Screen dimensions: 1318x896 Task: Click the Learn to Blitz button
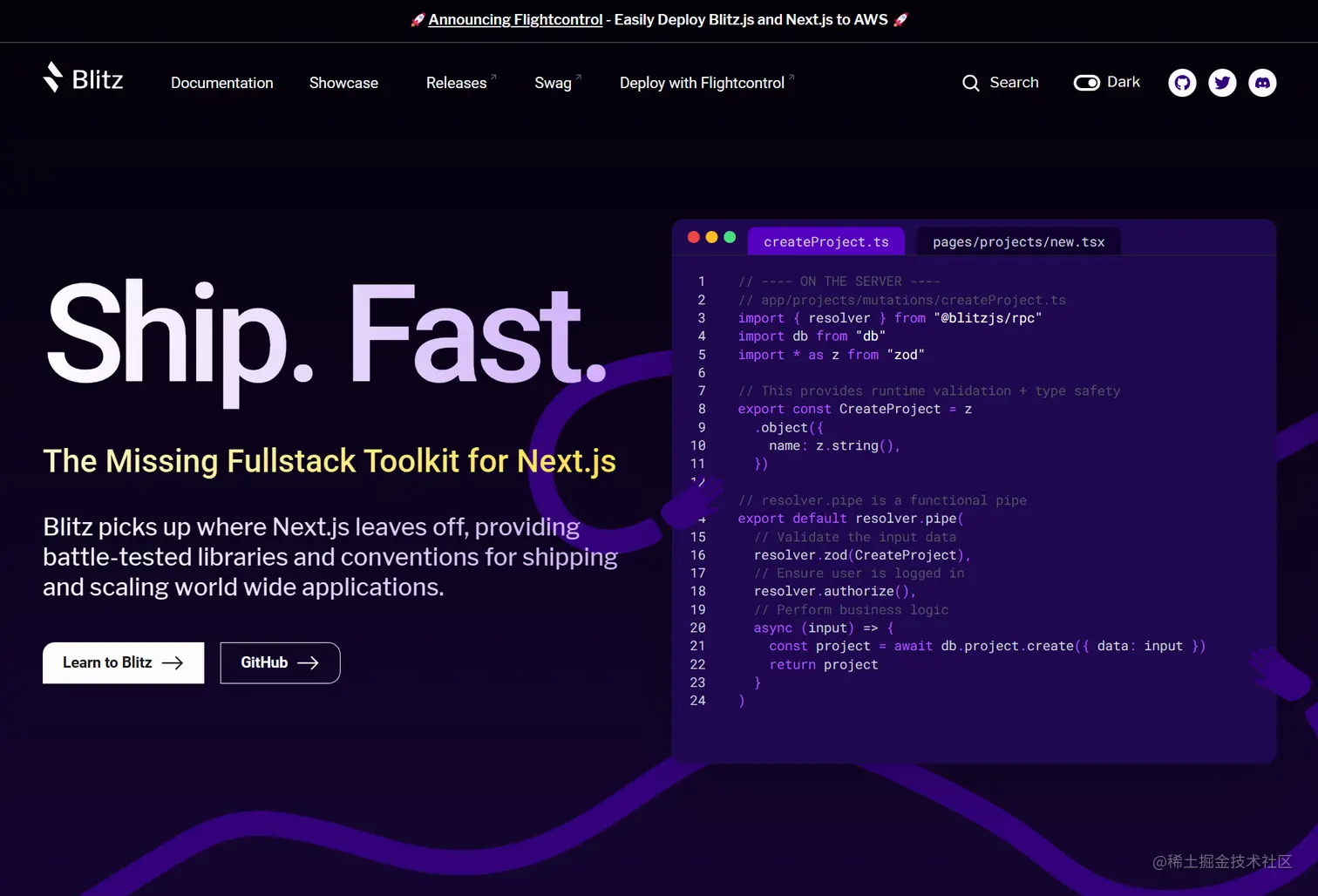(x=123, y=662)
